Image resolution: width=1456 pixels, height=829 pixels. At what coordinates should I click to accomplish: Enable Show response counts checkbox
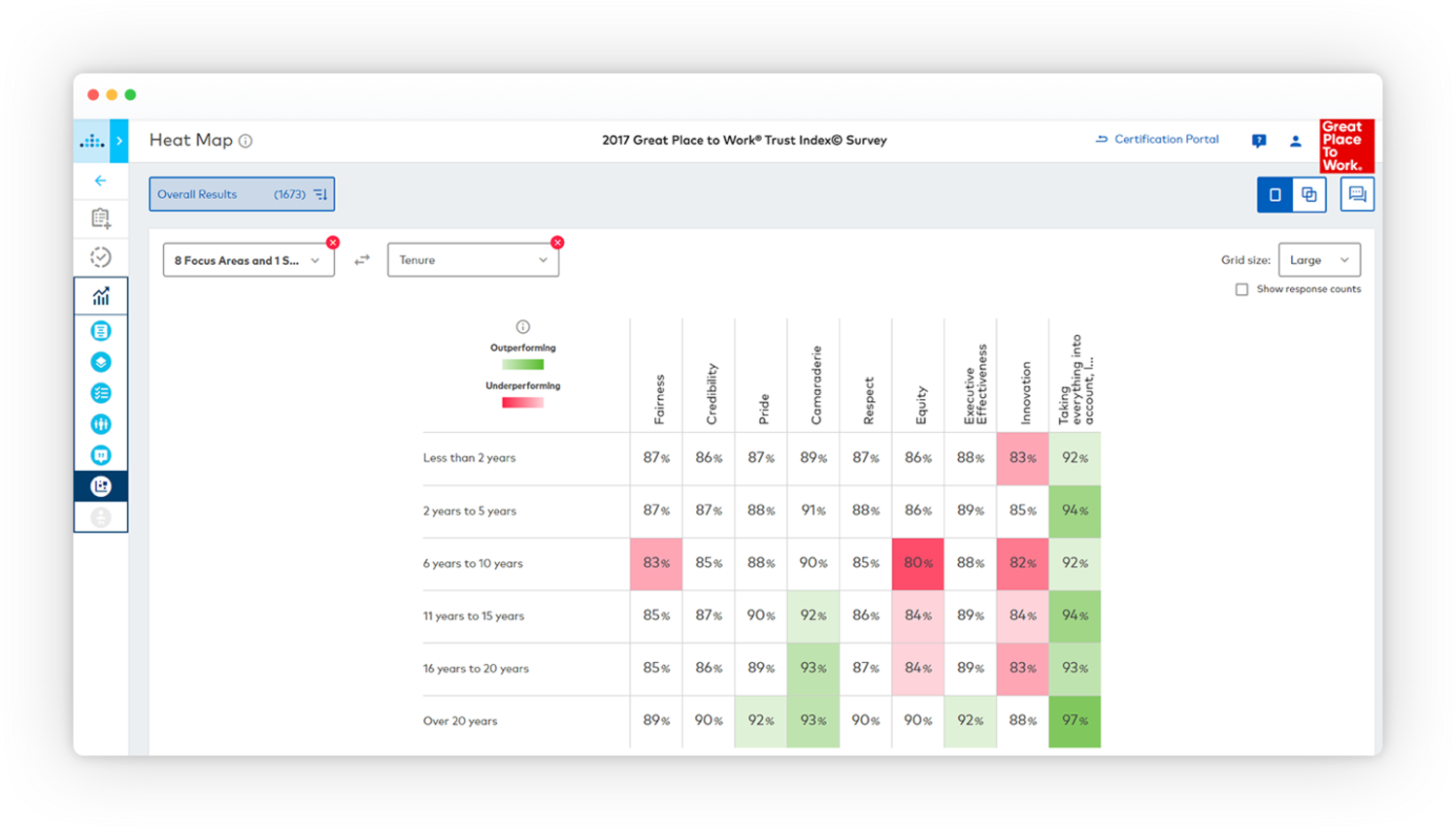[1241, 289]
